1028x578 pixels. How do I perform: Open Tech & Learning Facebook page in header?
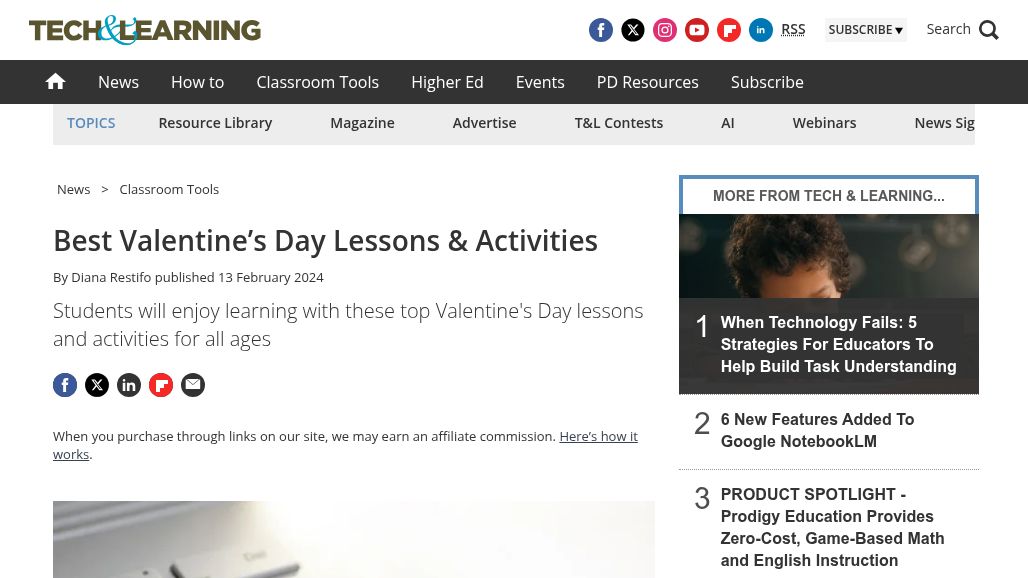point(601,30)
